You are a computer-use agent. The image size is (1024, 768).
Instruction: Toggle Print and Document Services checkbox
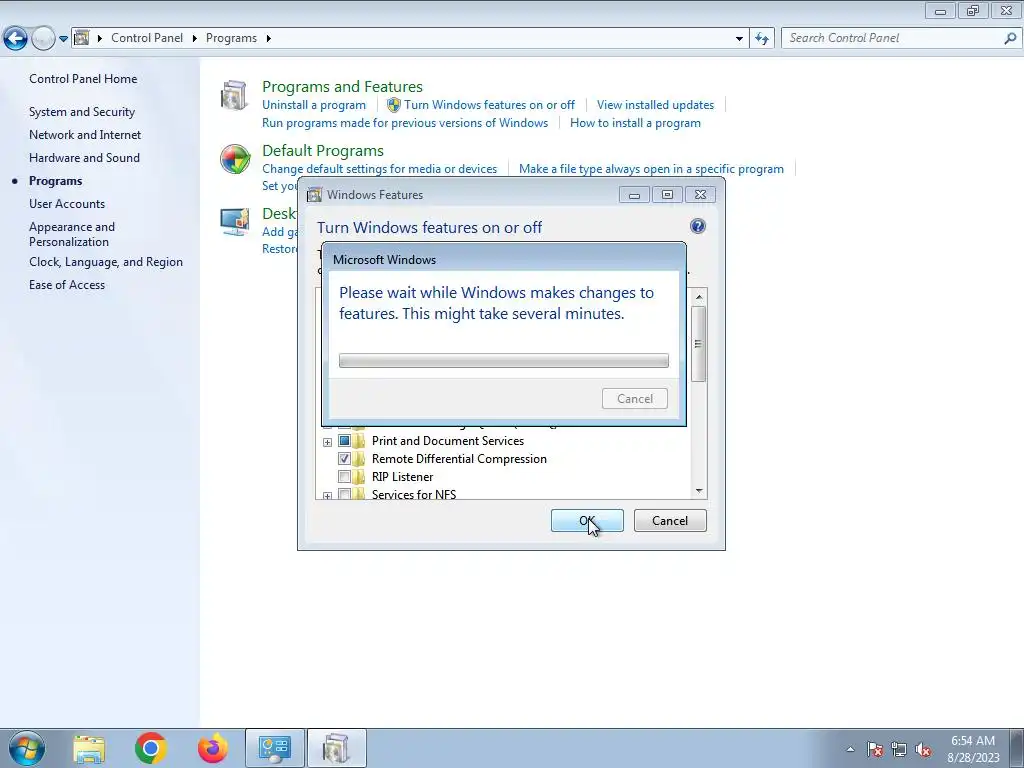click(x=344, y=441)
